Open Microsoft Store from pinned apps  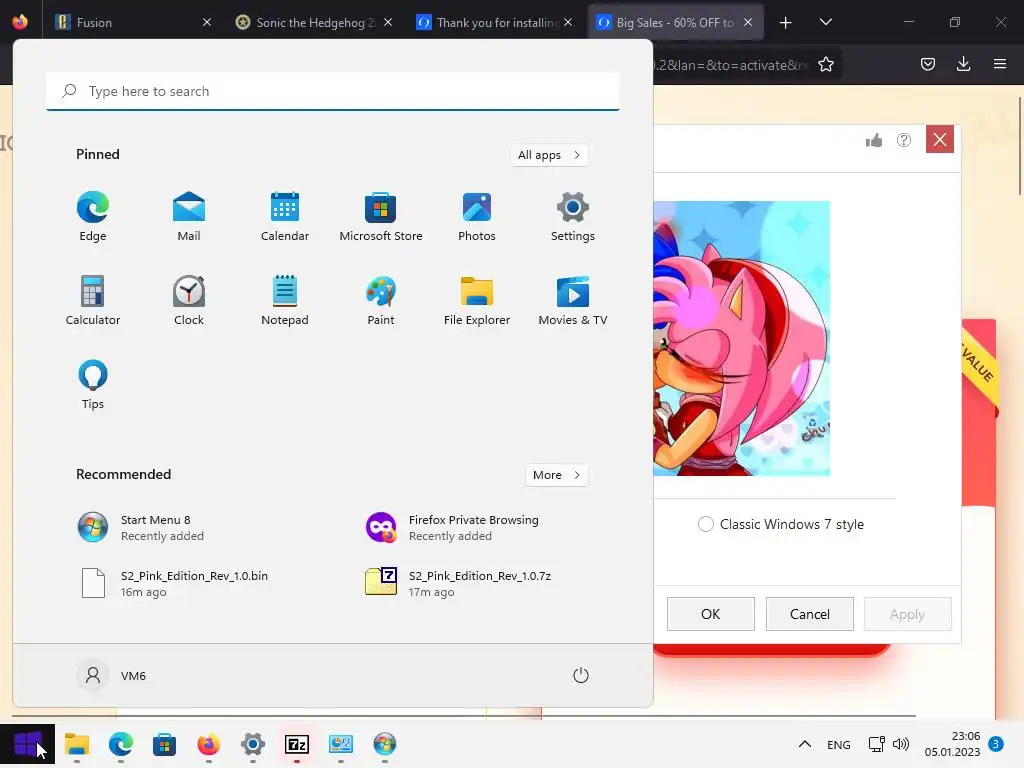pos(381,217)
